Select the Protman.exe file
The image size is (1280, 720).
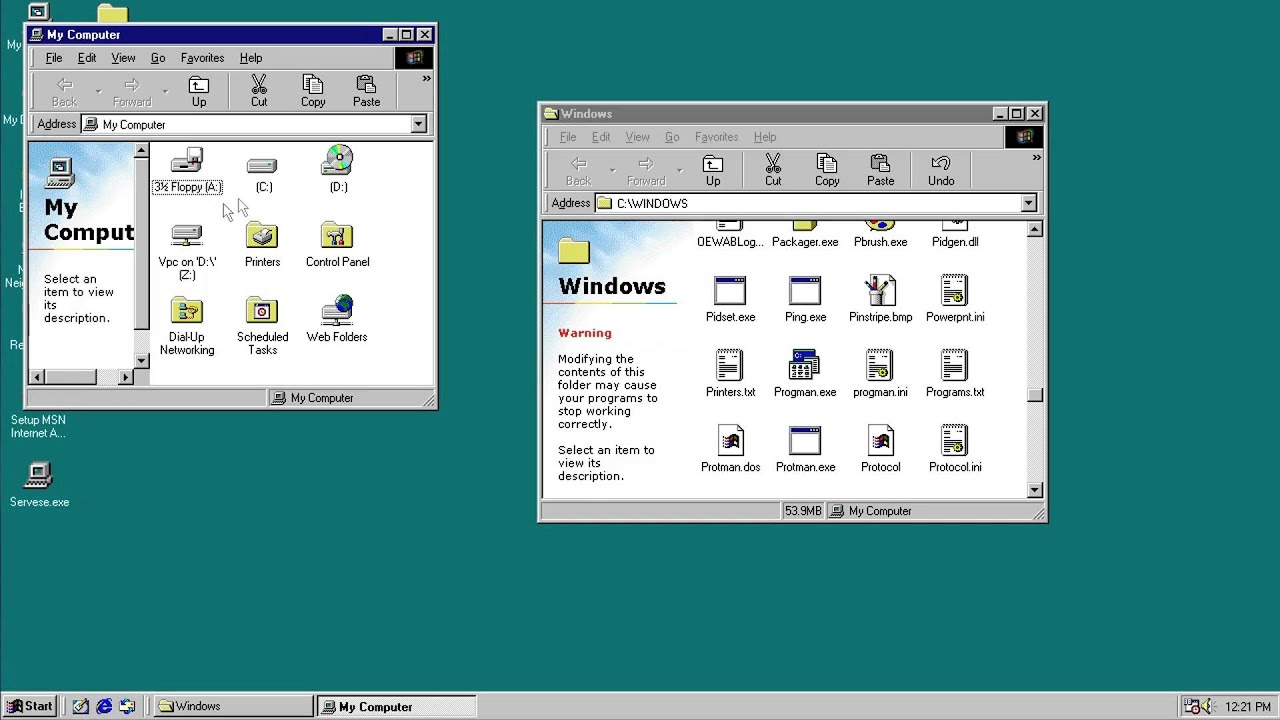coord(805,450)
